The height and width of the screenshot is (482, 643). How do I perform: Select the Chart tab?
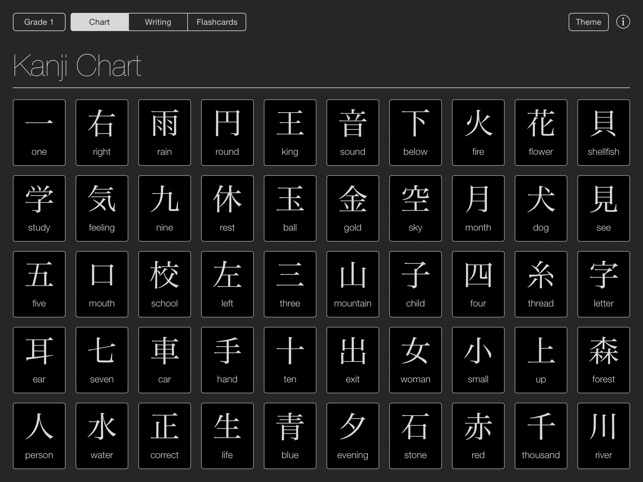100,22
